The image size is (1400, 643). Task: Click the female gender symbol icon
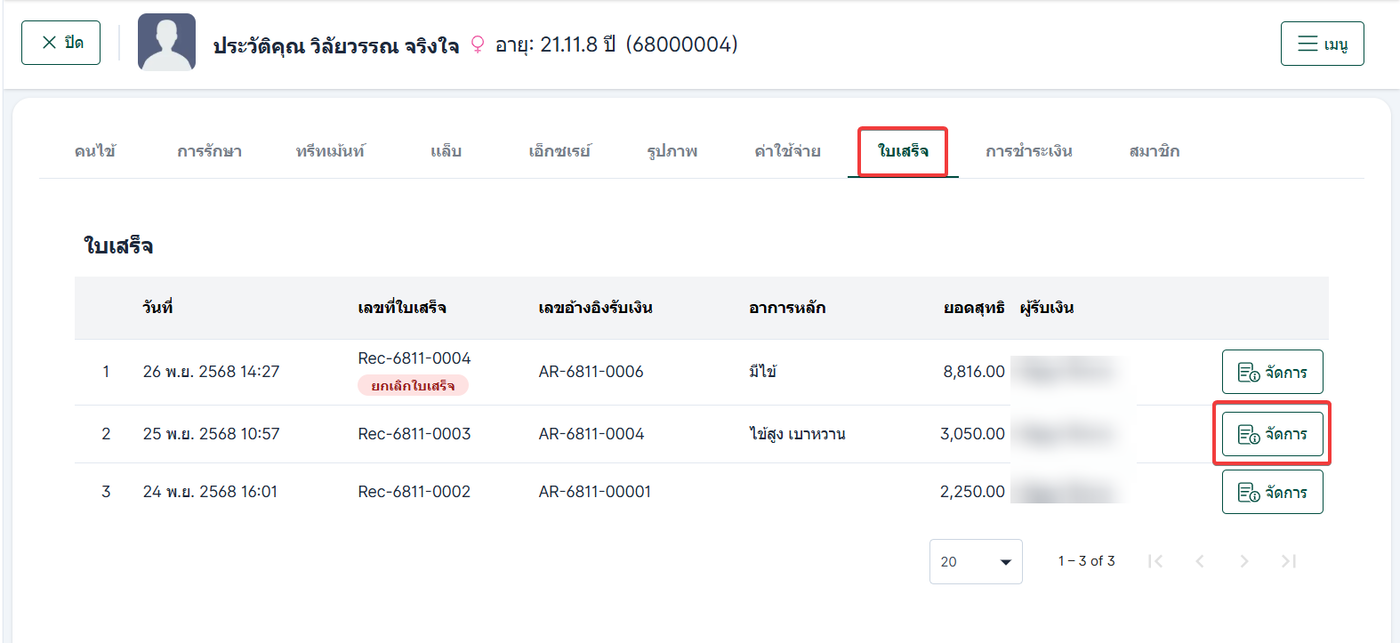tap(477, 45)
